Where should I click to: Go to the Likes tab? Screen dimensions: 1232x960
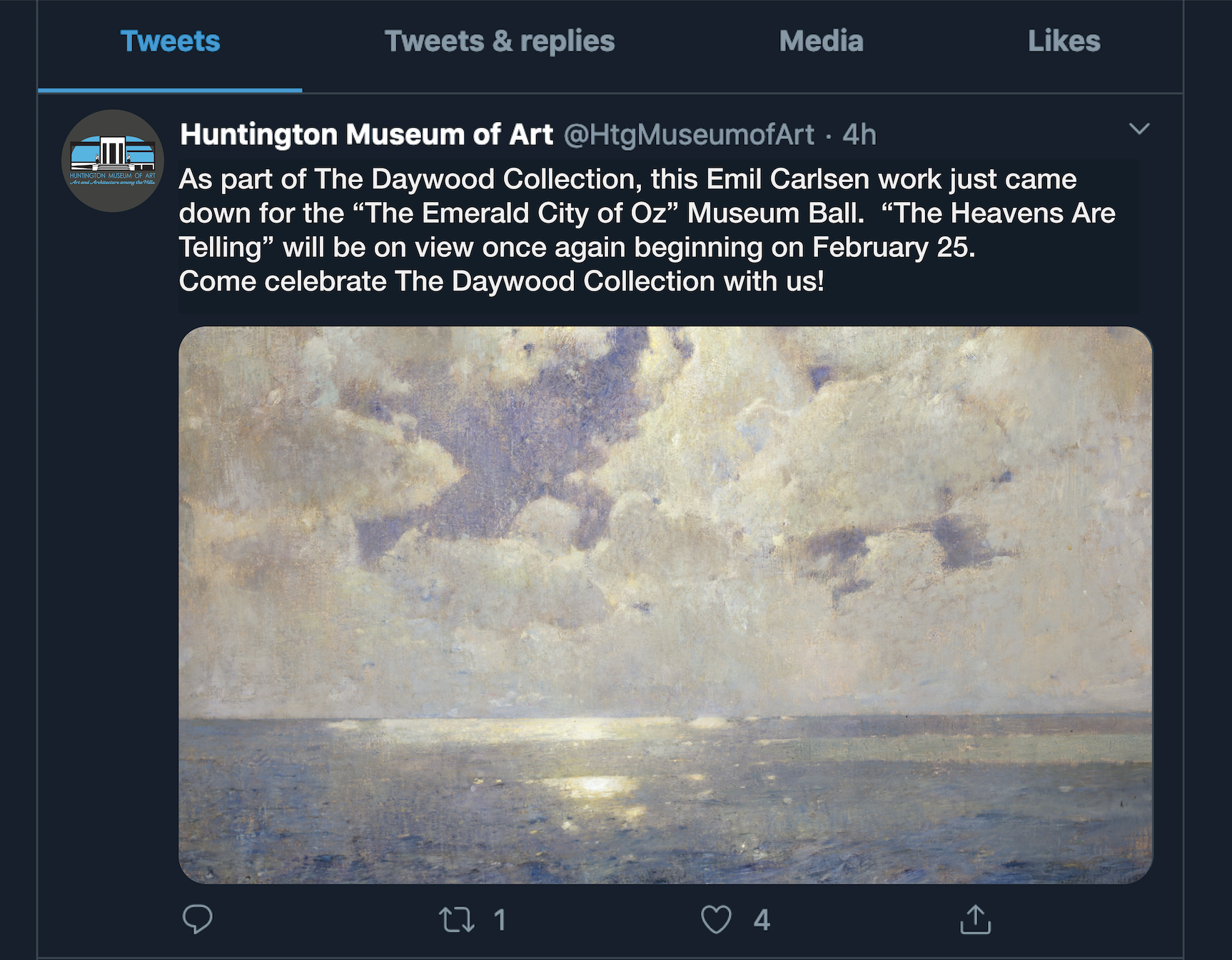click(x=1064, y=41)
